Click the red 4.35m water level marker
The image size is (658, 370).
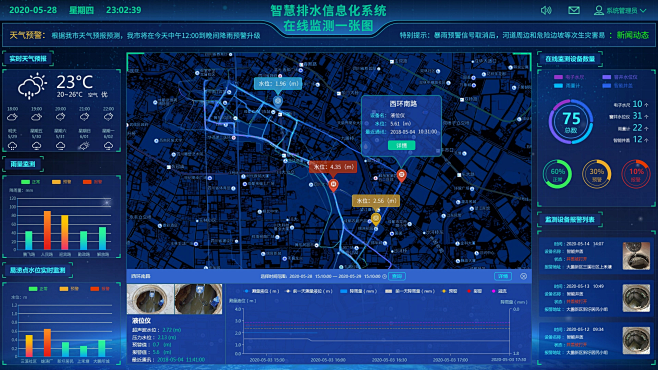[x=333, y=185]
